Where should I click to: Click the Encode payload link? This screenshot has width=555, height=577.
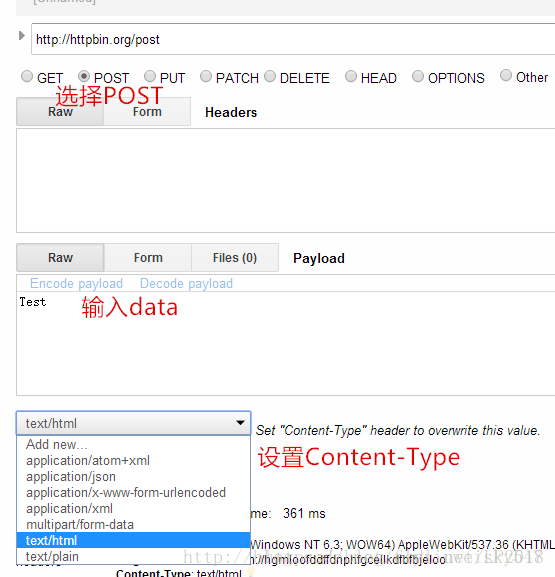pyautogui.click(x=76, y=283)
